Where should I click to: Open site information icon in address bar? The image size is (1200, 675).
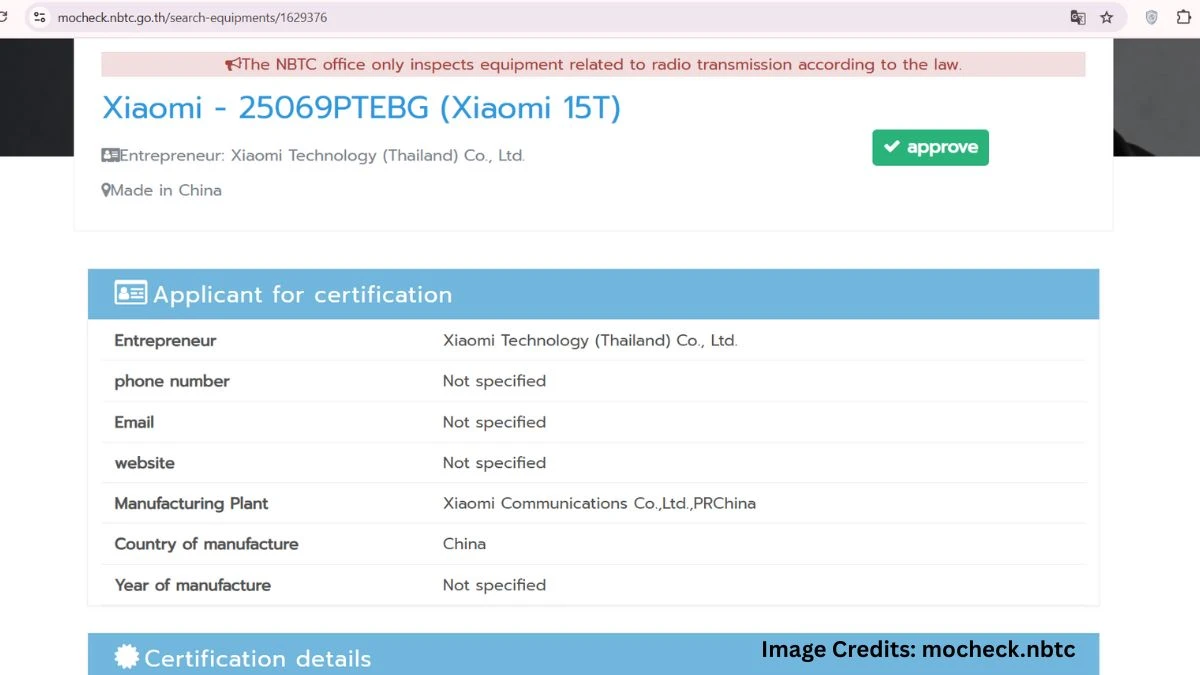coord(40,17)
